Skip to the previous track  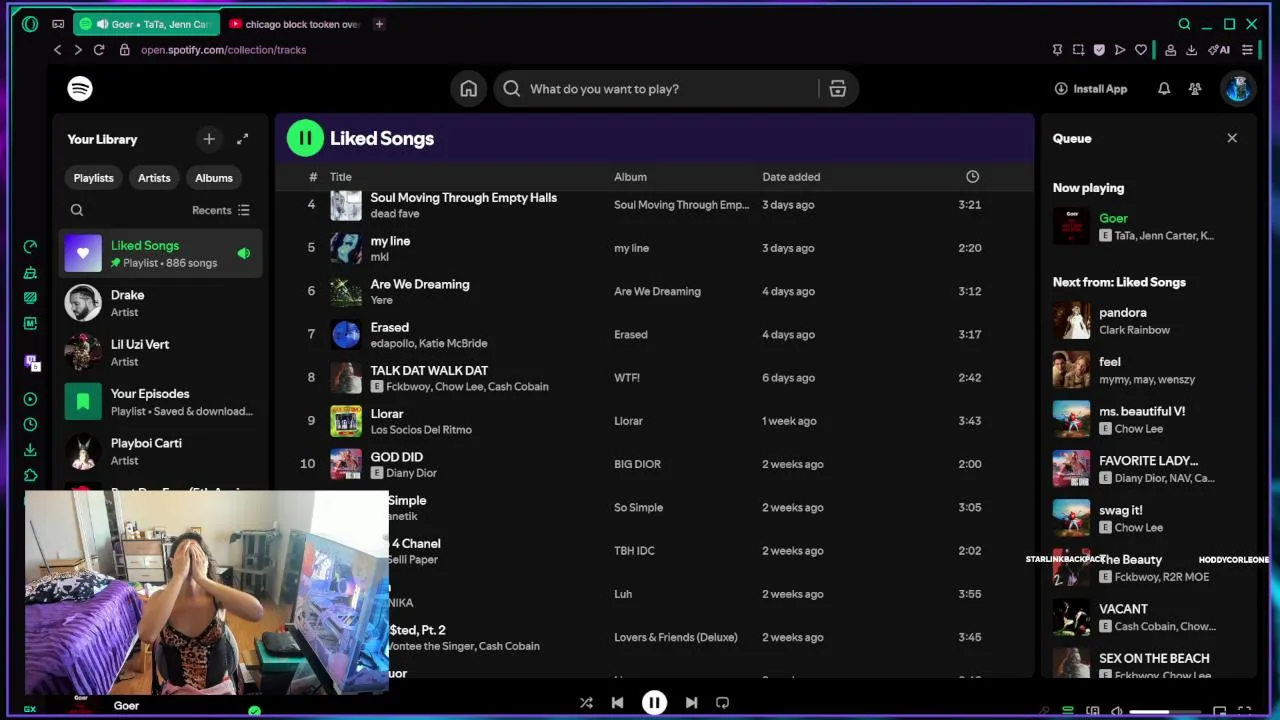click(x=617, y=703)
